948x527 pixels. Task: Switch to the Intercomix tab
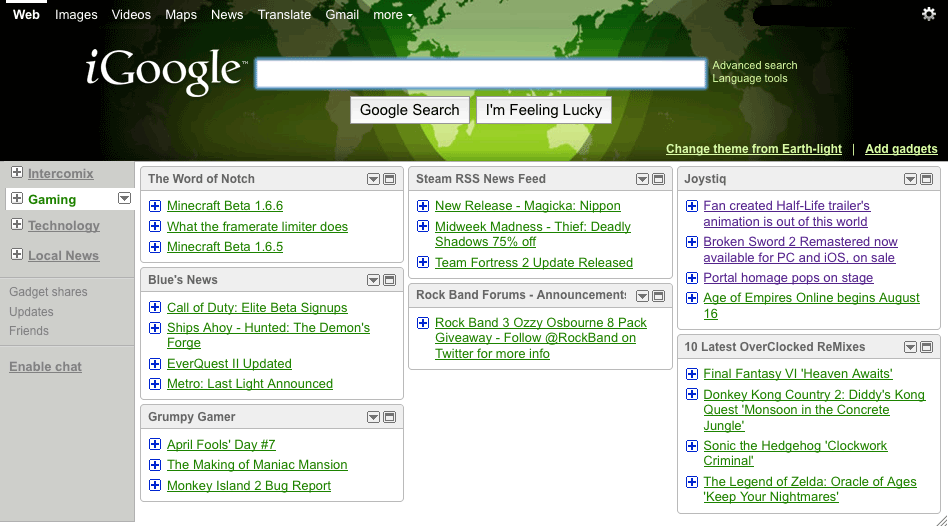(60, 173)
